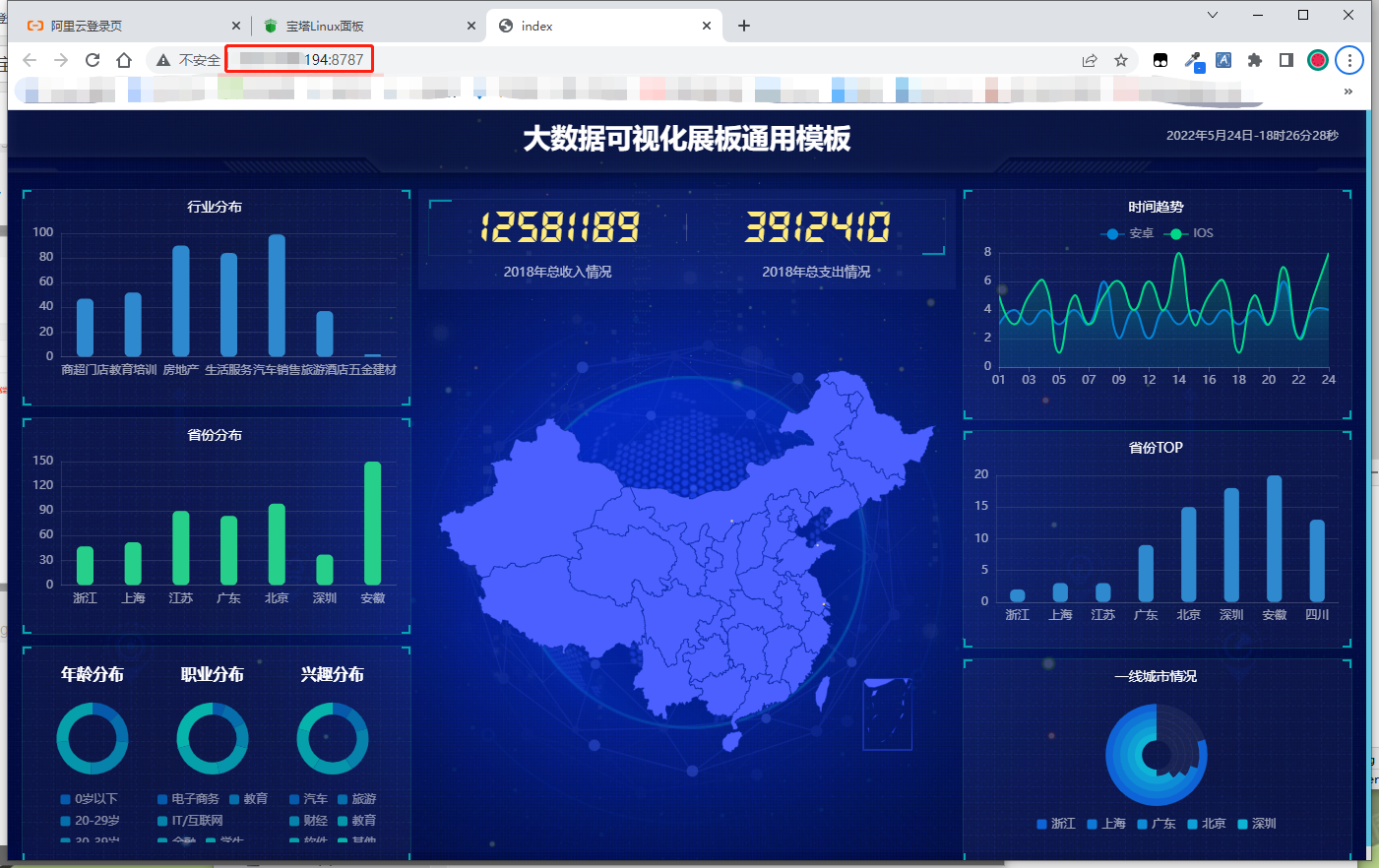Click the 年龄分布 donut chart
1379x868 pixels.
[x=93, y=738]
